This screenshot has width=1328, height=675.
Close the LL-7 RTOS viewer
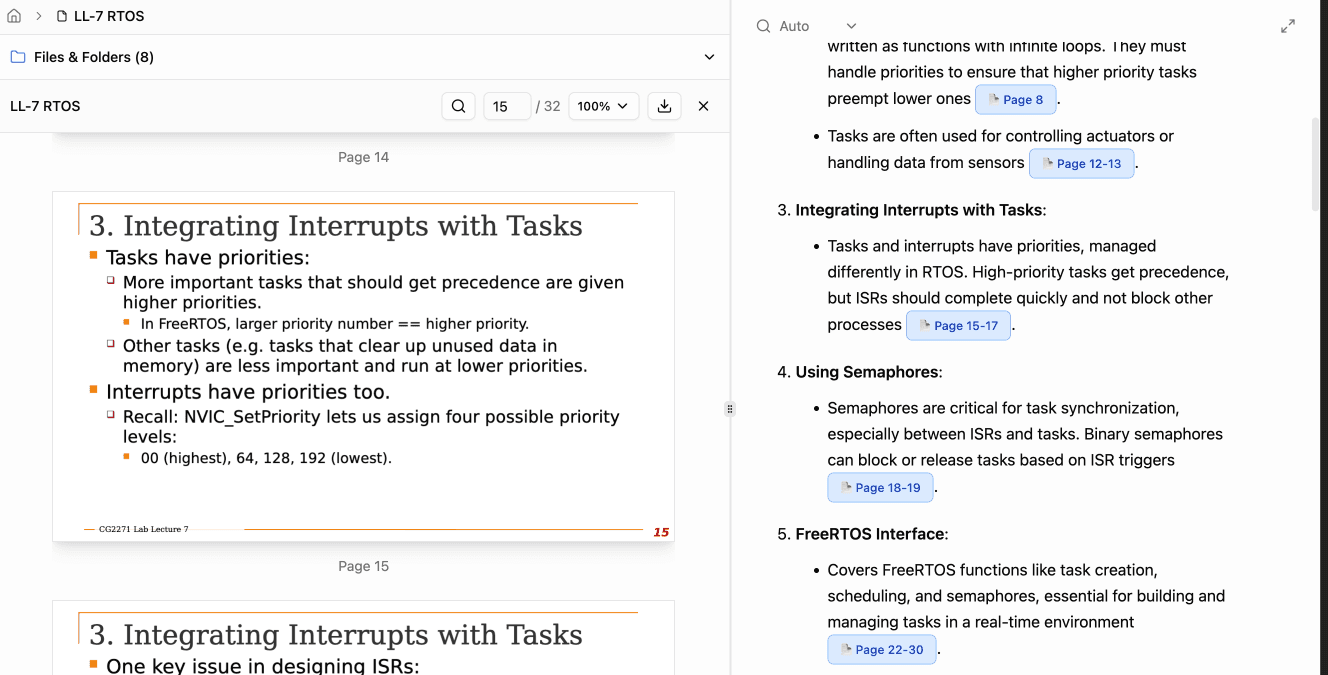tap(703, 106)
